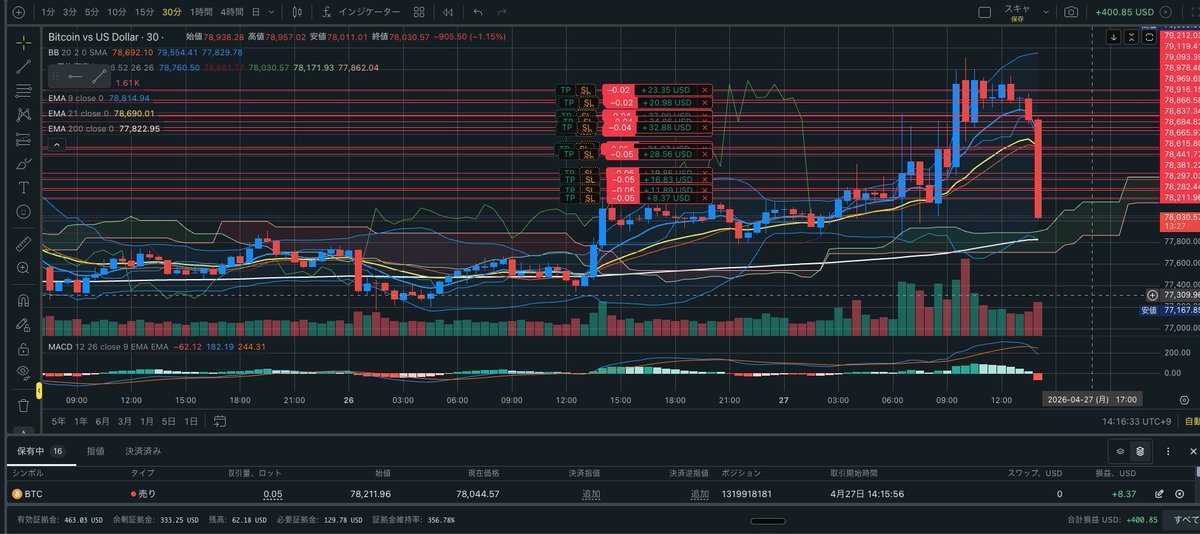1200x534 pixels.
Task: Select the trend line drawing tool
Action: click(23, 66)
